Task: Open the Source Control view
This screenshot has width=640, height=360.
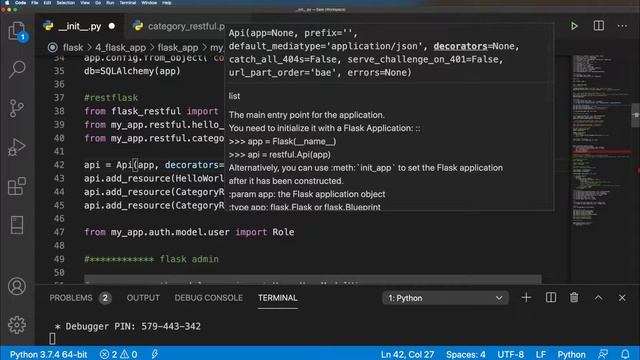Action: tap(17, 108)
